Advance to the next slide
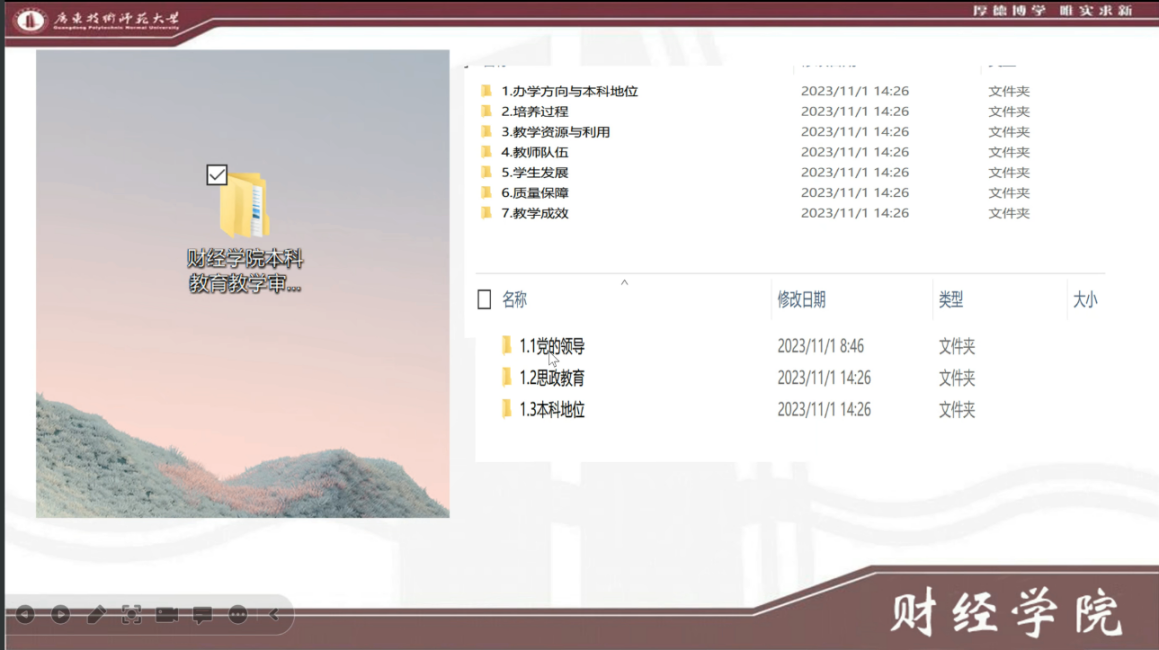Image resolution: width=1159 pixels, height=650 pixels. (60, 614)
